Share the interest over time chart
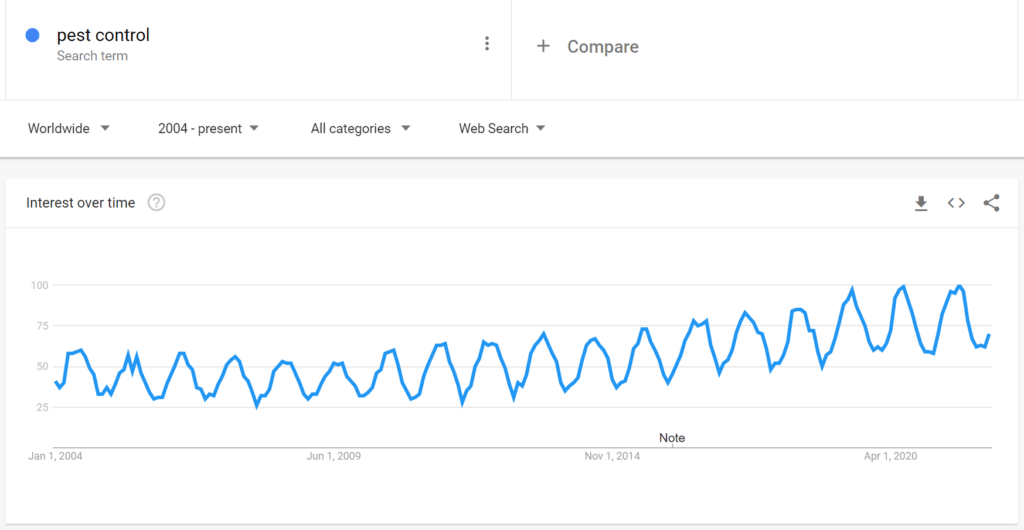Screen dimensions: 1024x530 pyautogui.click(x=991, y=203)
